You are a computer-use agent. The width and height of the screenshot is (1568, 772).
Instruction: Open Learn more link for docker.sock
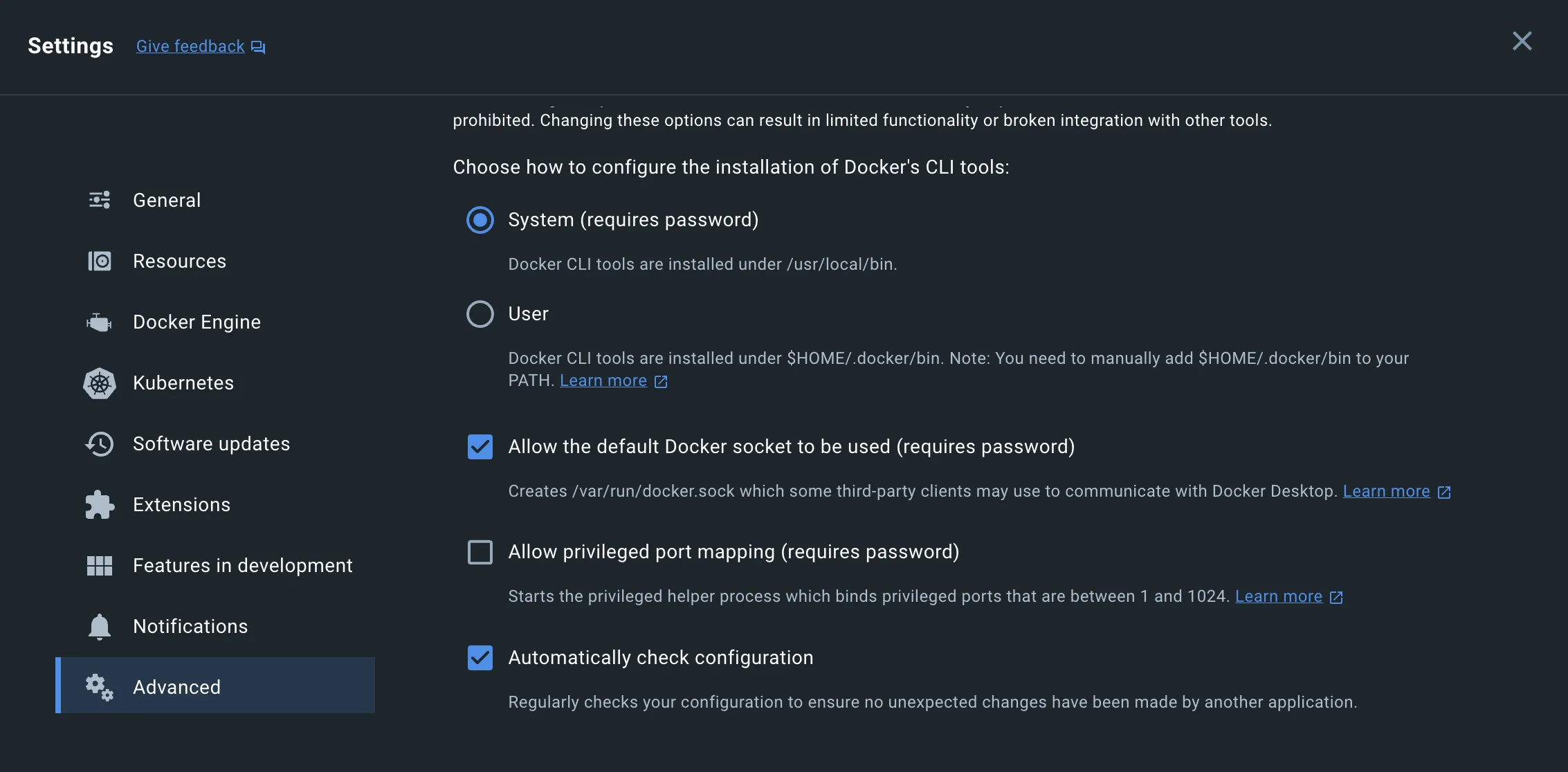point(1386,491)
